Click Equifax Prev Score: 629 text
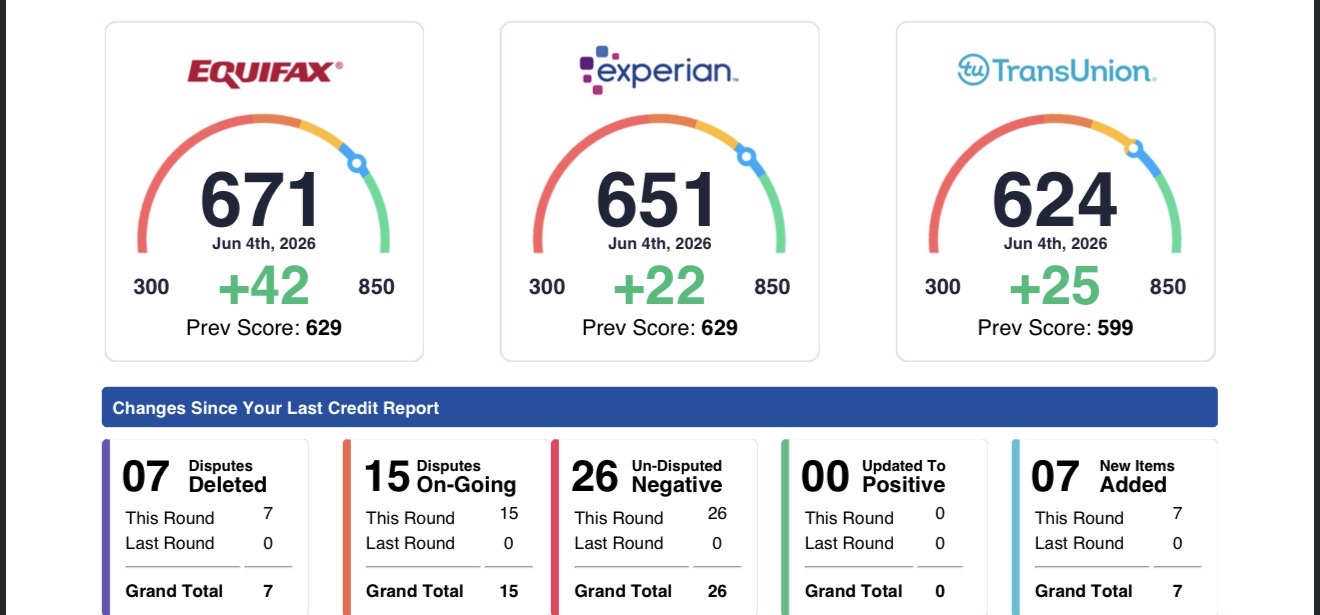 [264, 327]
